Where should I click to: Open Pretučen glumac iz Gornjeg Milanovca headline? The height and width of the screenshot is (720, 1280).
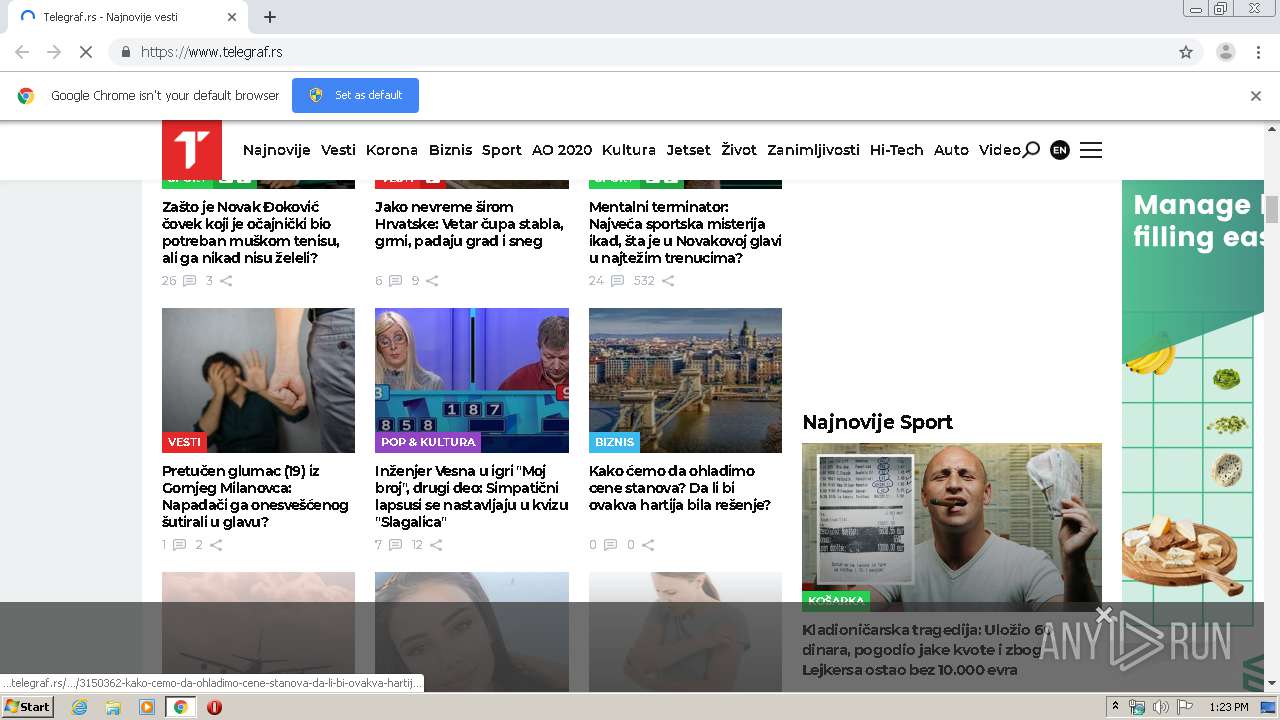pos(255,496)
